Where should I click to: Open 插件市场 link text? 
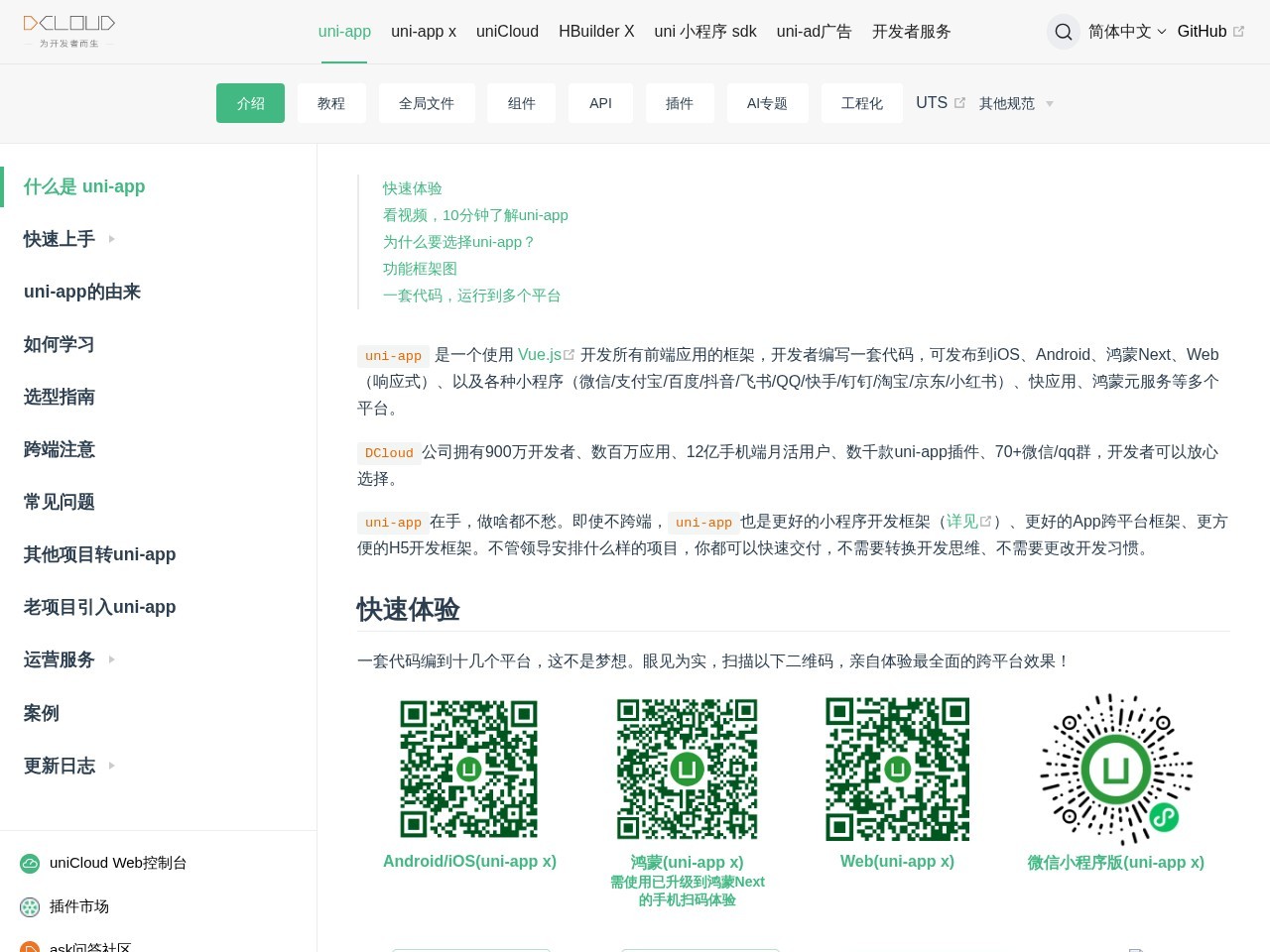79,906
